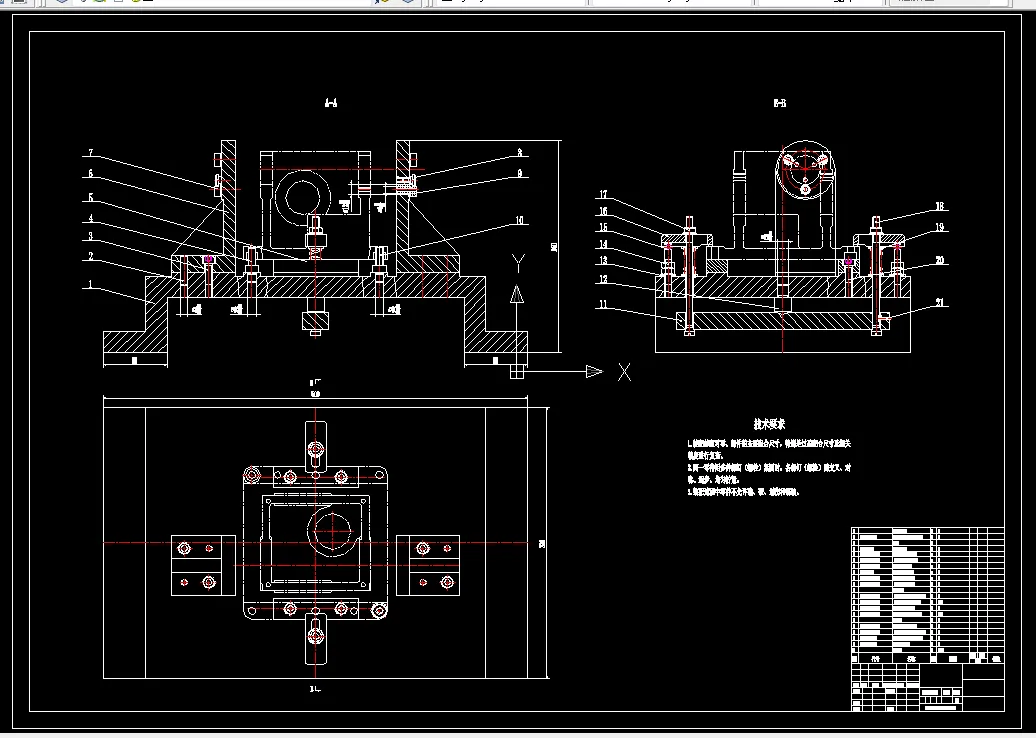
Task: Select part balloon number 16
Action: [603, 211]
